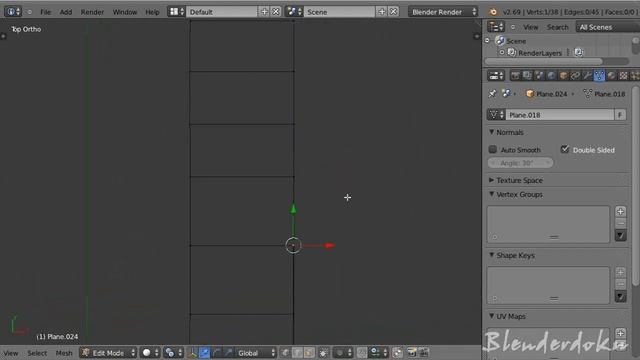Add a new scene

point(382,12)
